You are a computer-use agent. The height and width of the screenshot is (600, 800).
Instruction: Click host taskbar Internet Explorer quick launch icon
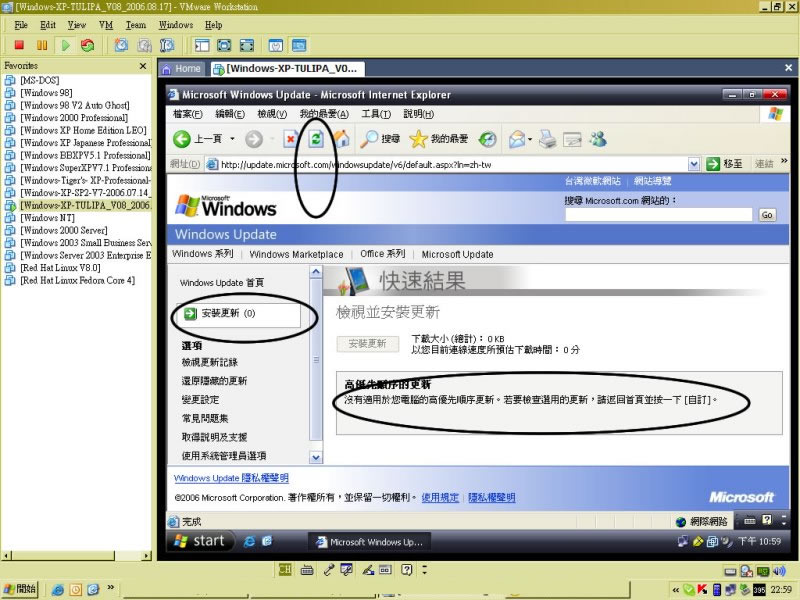(x=58, y=590)
